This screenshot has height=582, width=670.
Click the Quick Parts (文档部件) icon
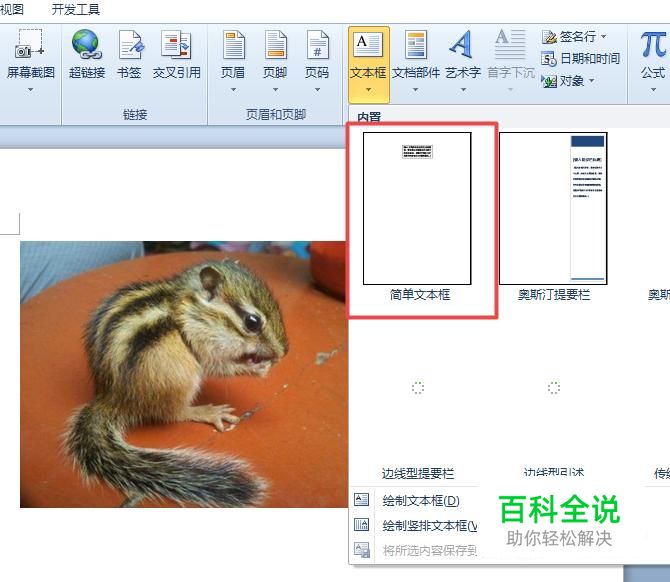coord(416,44)
